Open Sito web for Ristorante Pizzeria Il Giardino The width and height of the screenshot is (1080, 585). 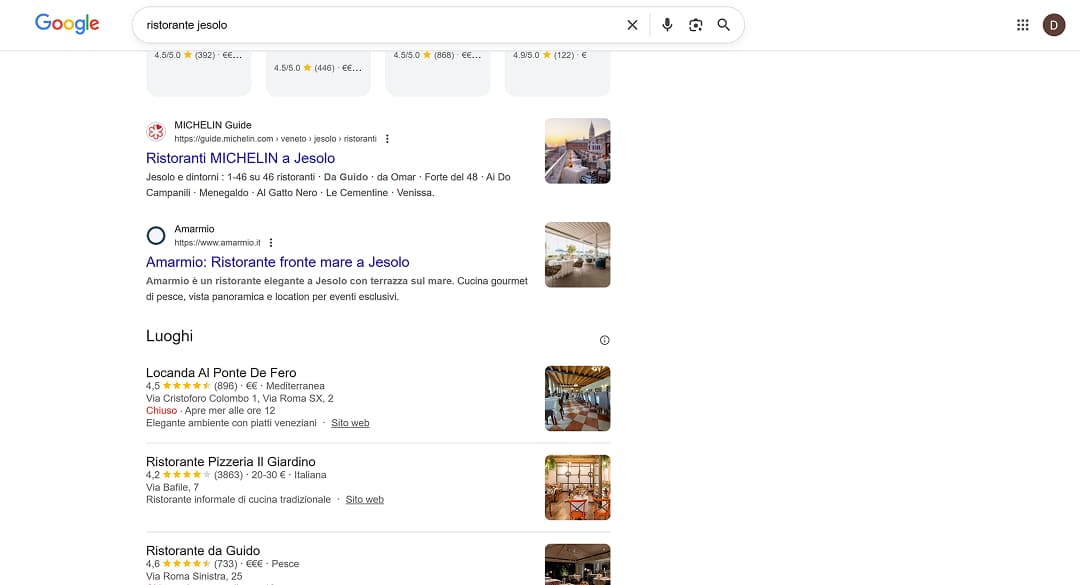(364, 499)
